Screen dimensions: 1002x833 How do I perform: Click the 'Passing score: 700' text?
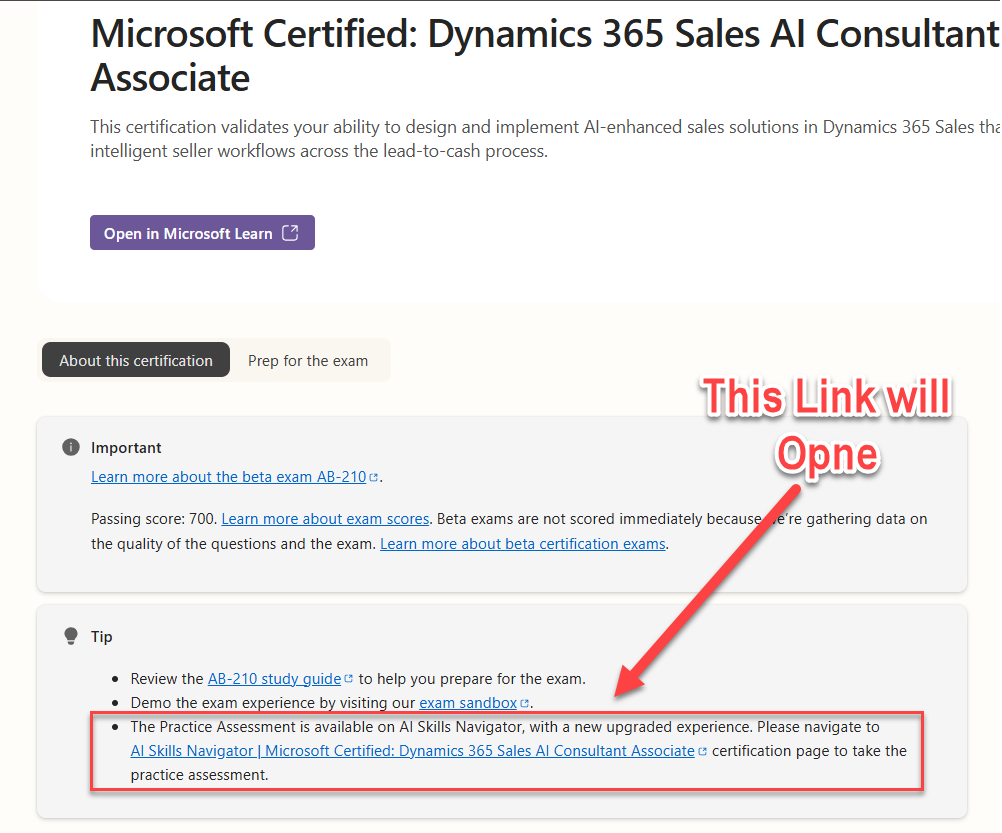[x=154, y=519]
